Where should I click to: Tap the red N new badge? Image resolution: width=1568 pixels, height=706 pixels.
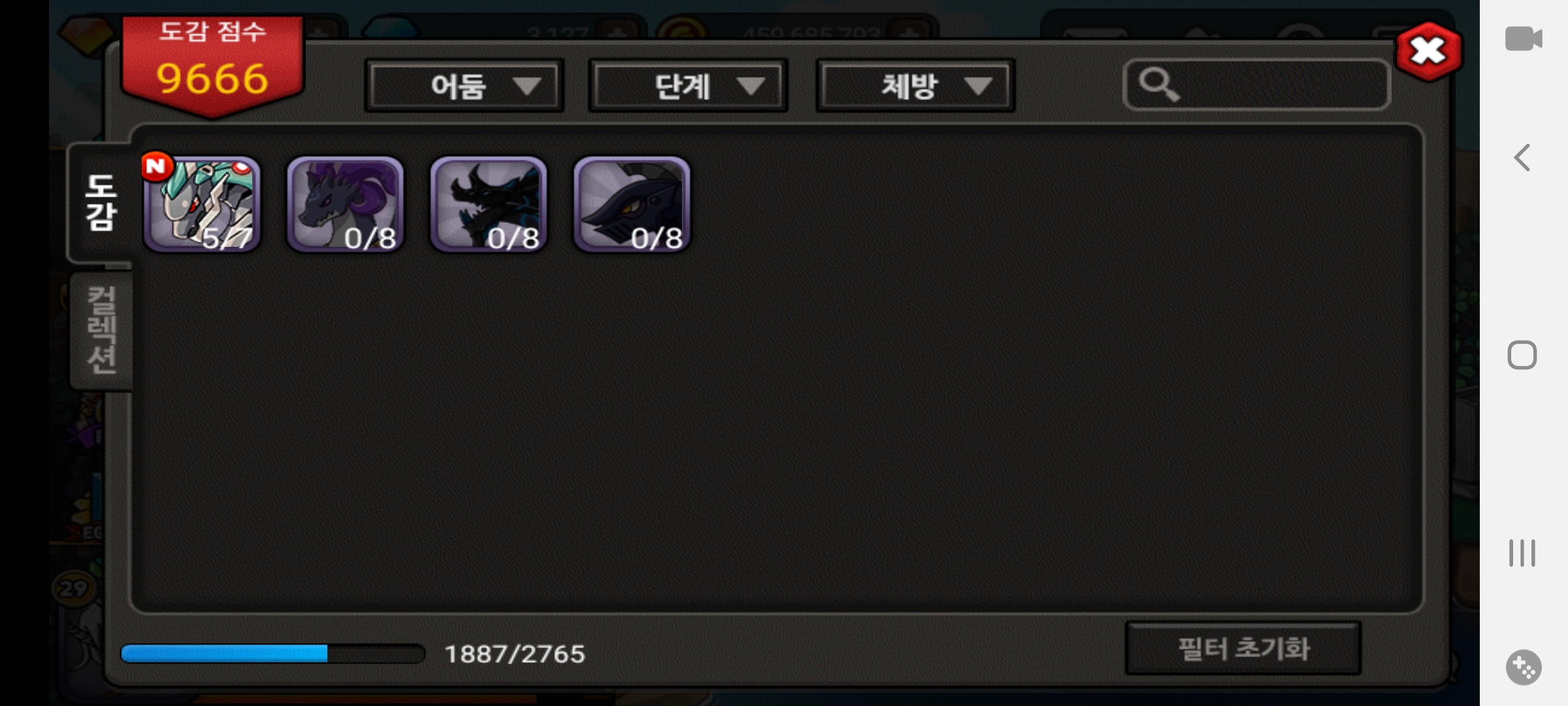tap(157, 167)
